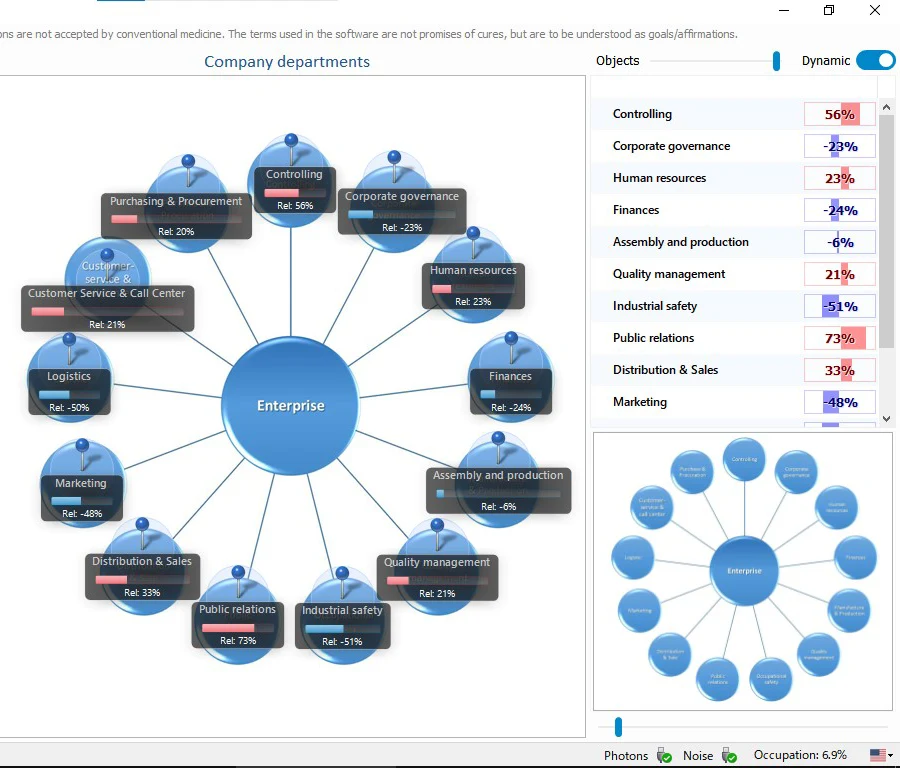Click the -48% value for Marketing
This screenshot has width=900, height=768.
point(840,402)
